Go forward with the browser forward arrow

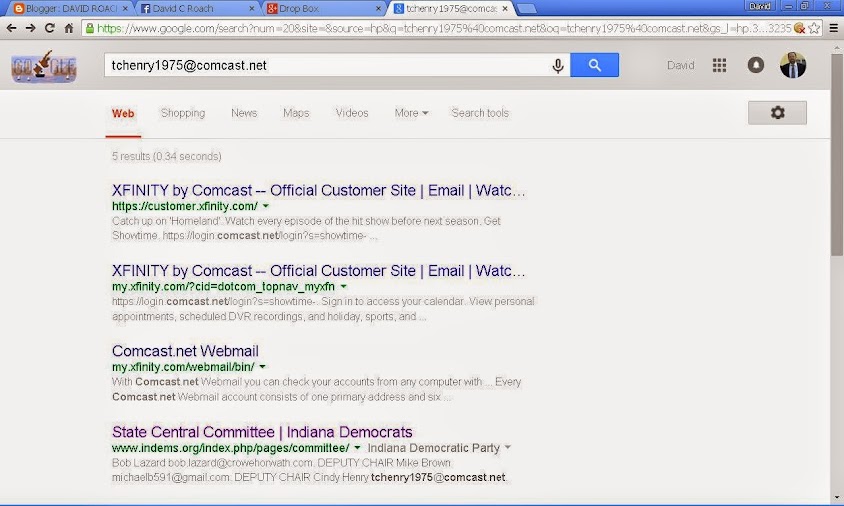pos(31,28)
